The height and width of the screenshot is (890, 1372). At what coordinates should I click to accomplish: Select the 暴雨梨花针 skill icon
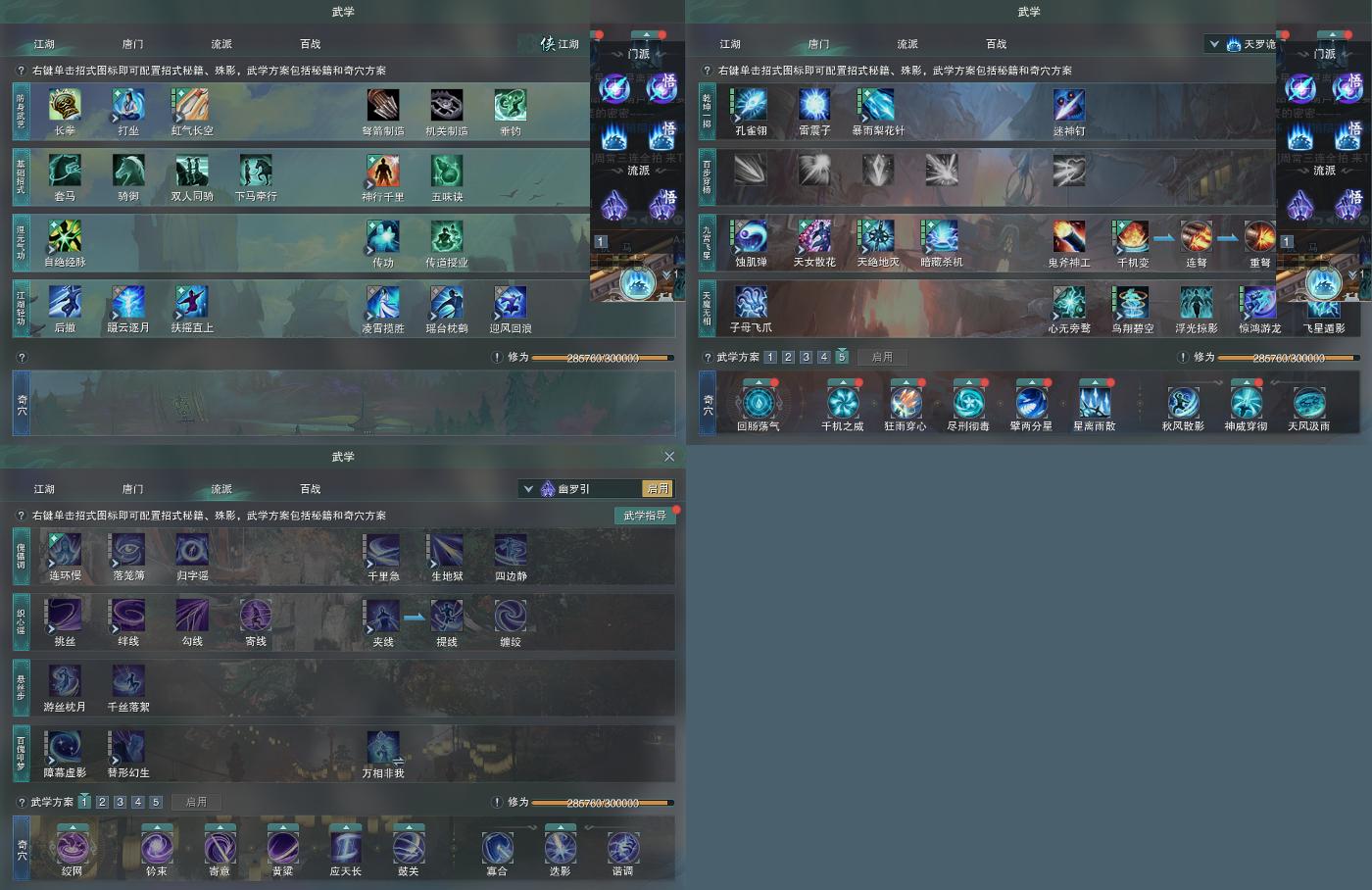(x=878, y=105)
